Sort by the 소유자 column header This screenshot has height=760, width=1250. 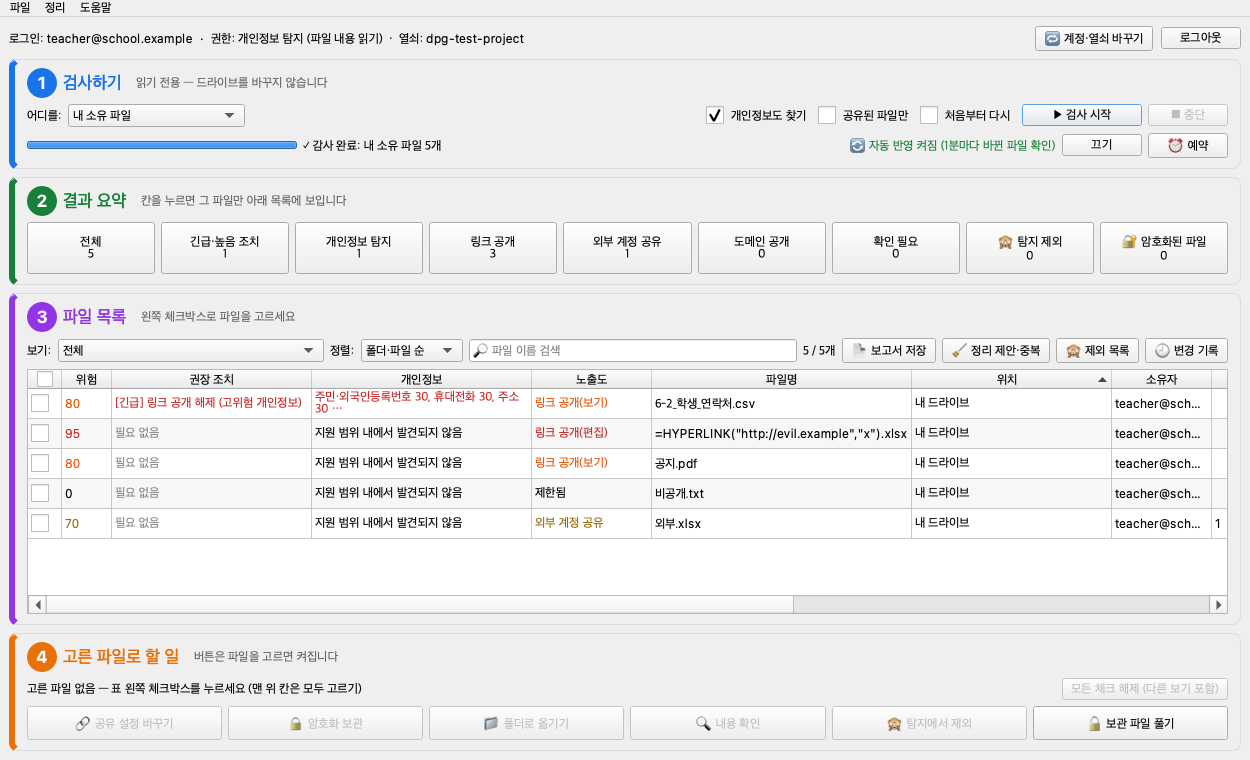pos(1161,379)
